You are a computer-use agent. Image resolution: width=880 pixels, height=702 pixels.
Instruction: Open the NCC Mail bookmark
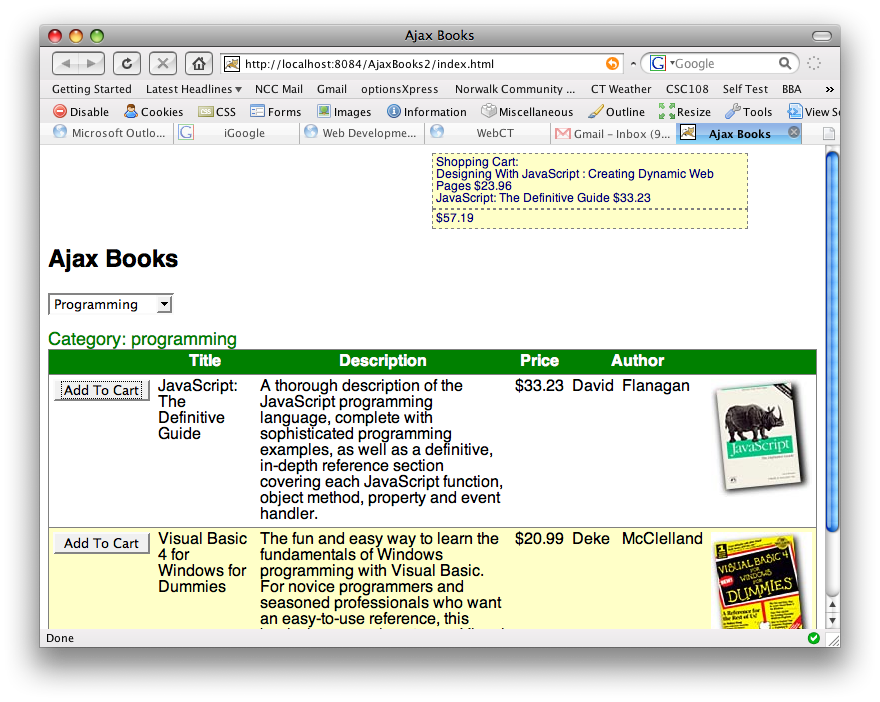(278, 89)
